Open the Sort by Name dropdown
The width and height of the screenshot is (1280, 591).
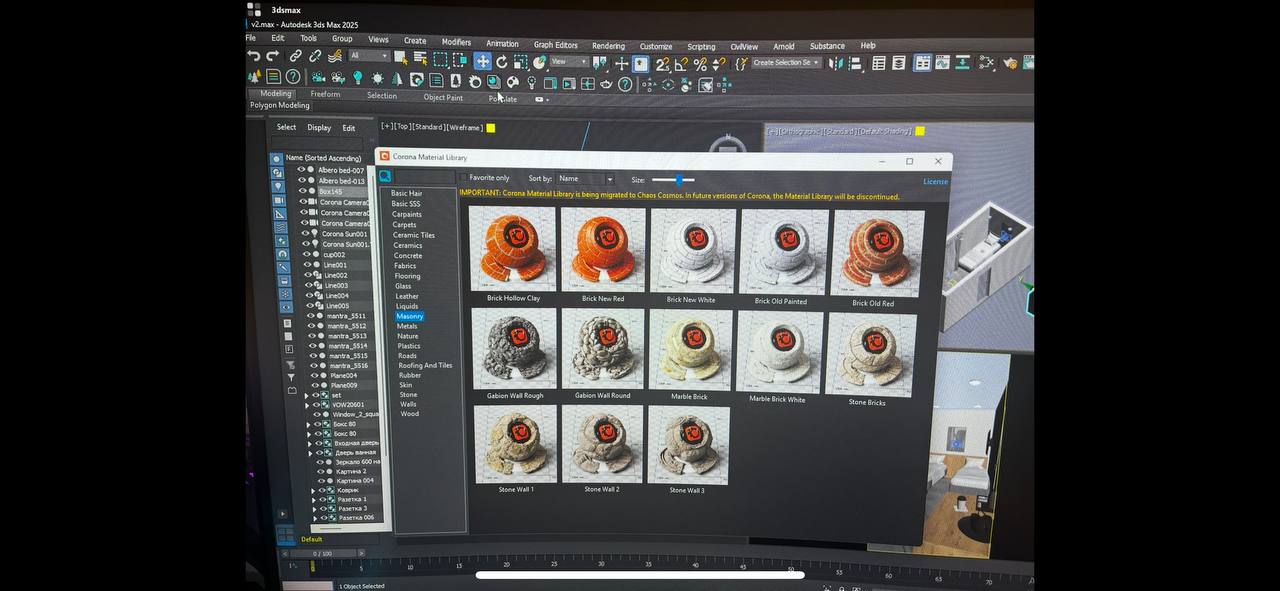pos(585,179)
